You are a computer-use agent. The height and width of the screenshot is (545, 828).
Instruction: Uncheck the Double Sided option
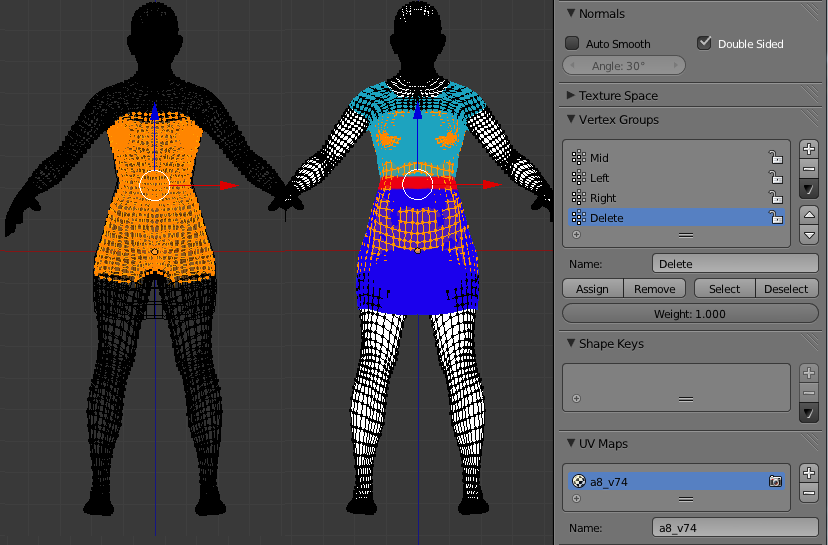coord(704,43)
